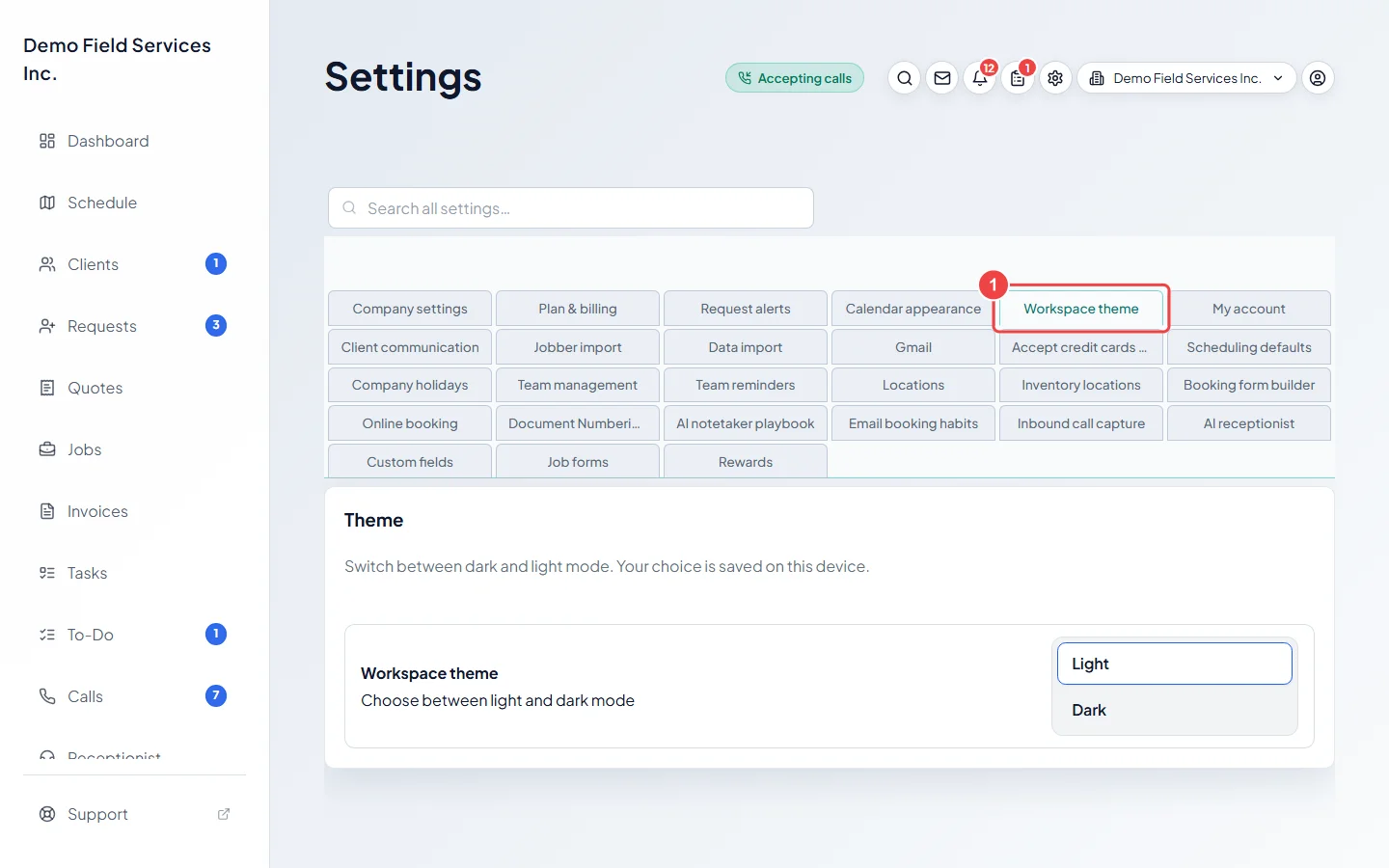Switch to the Plan & billing tab

pos(578,309)
